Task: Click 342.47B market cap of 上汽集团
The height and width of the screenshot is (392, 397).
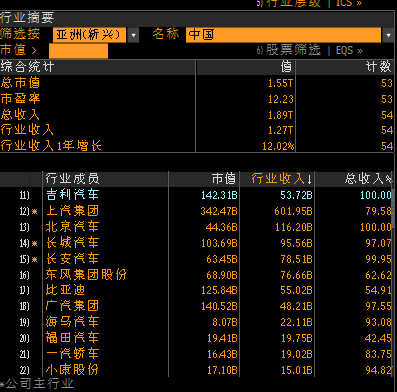Action: (219, 211)
